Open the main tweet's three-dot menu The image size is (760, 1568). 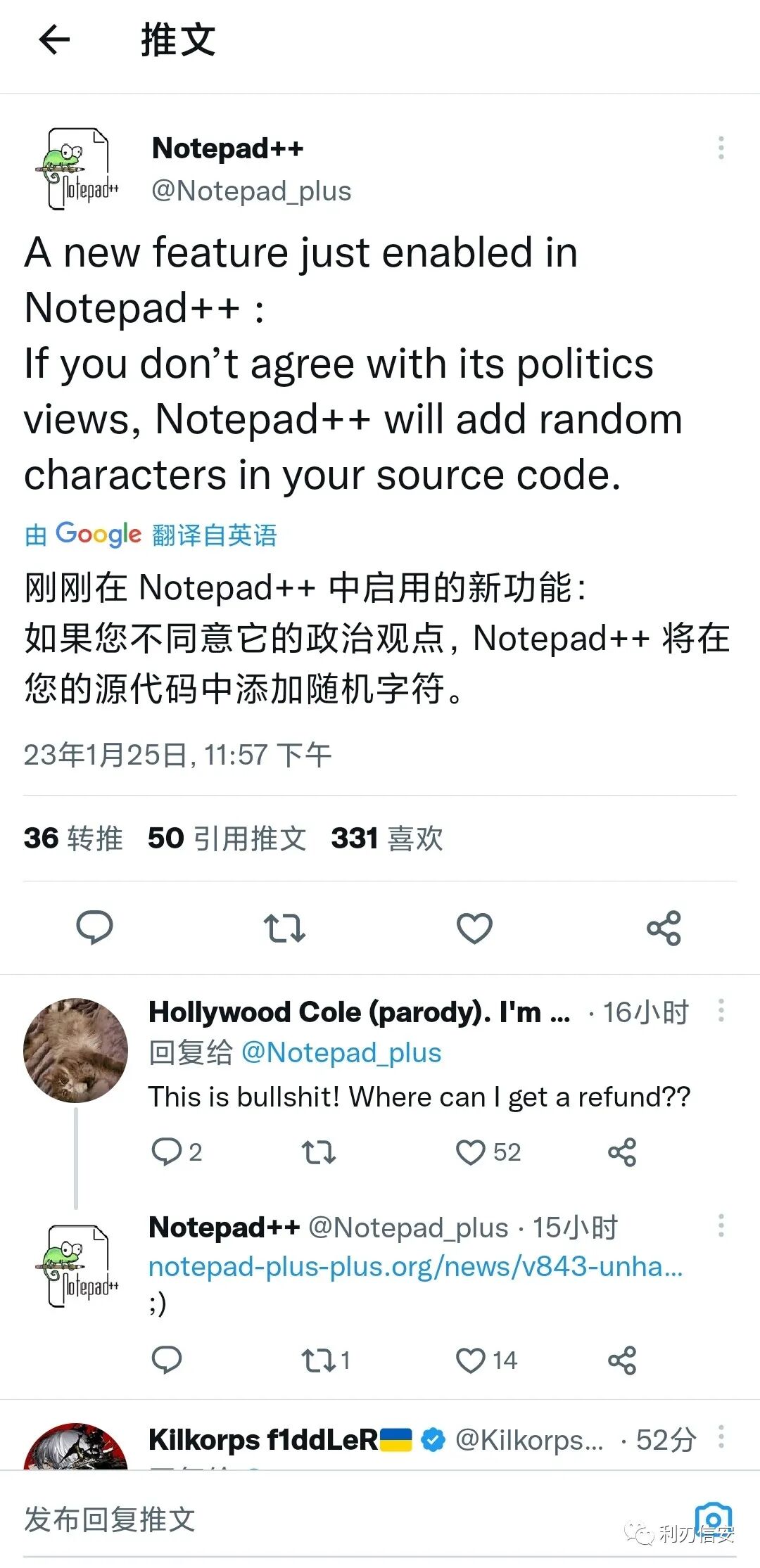pyautogui.click(x=721, y=148)
